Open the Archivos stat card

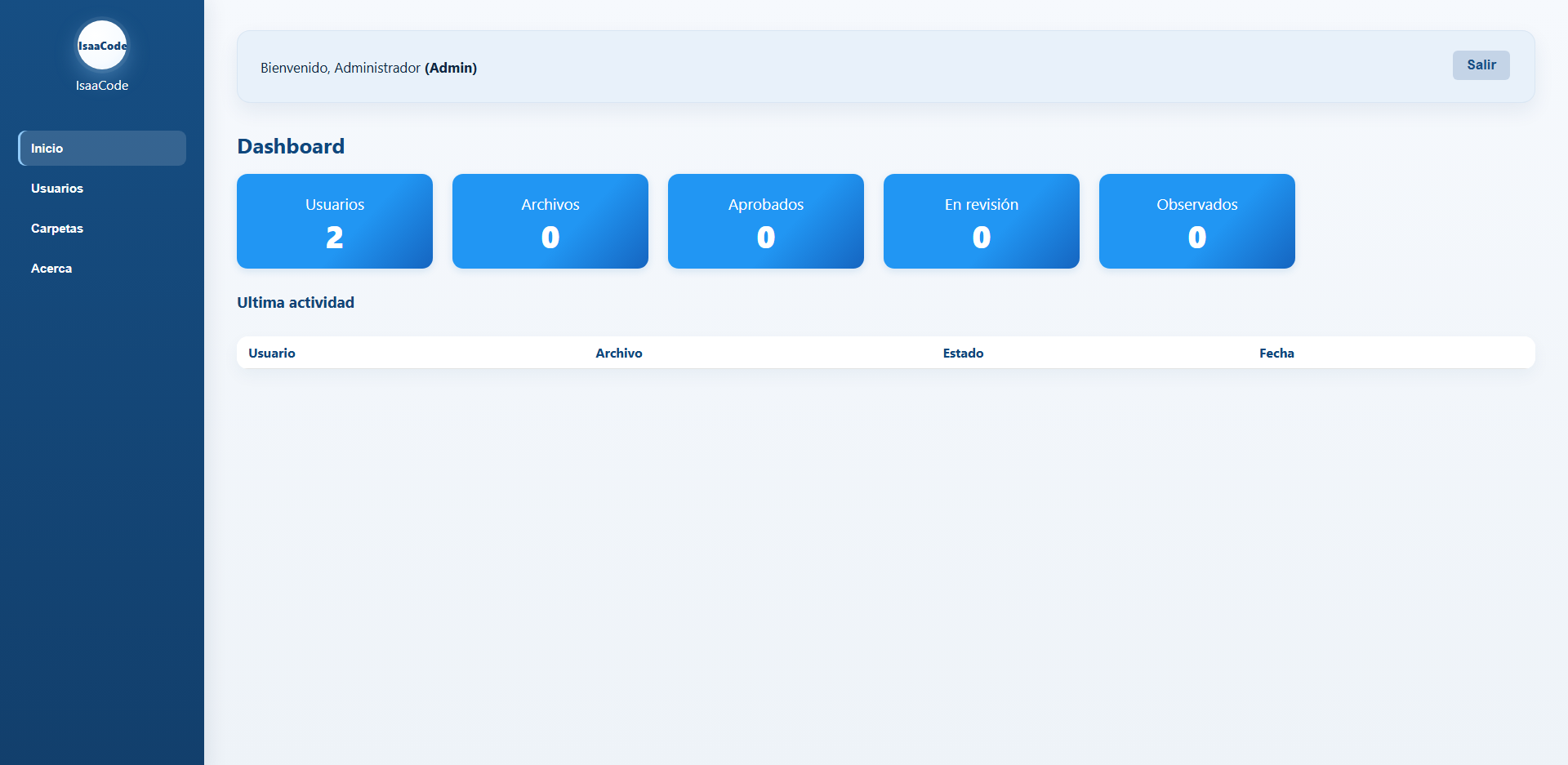click(x=550, y=221)
